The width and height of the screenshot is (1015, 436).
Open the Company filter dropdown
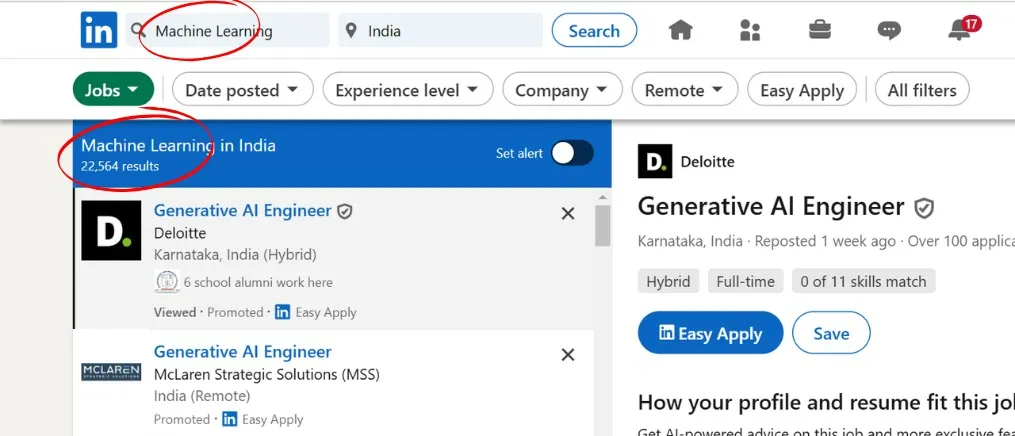pyautogui.click(x=561, y=90)
